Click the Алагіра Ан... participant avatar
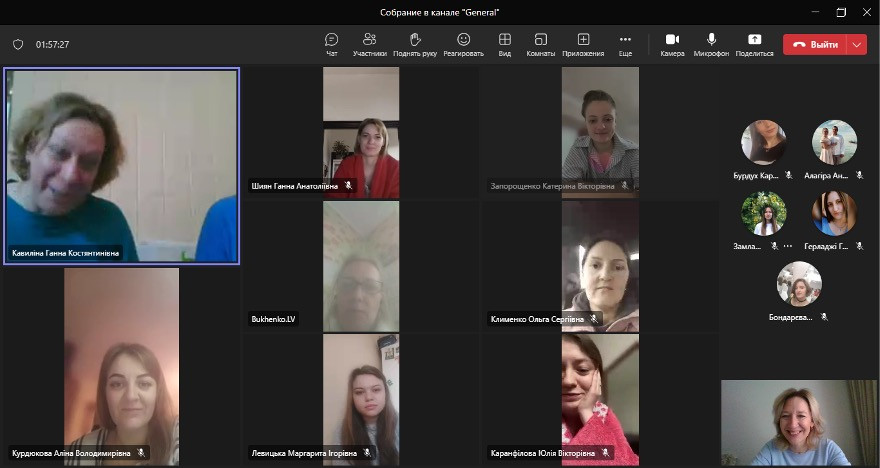Image resolution: width=880 pixels, height=468 pixels. [x=834, y=143]
